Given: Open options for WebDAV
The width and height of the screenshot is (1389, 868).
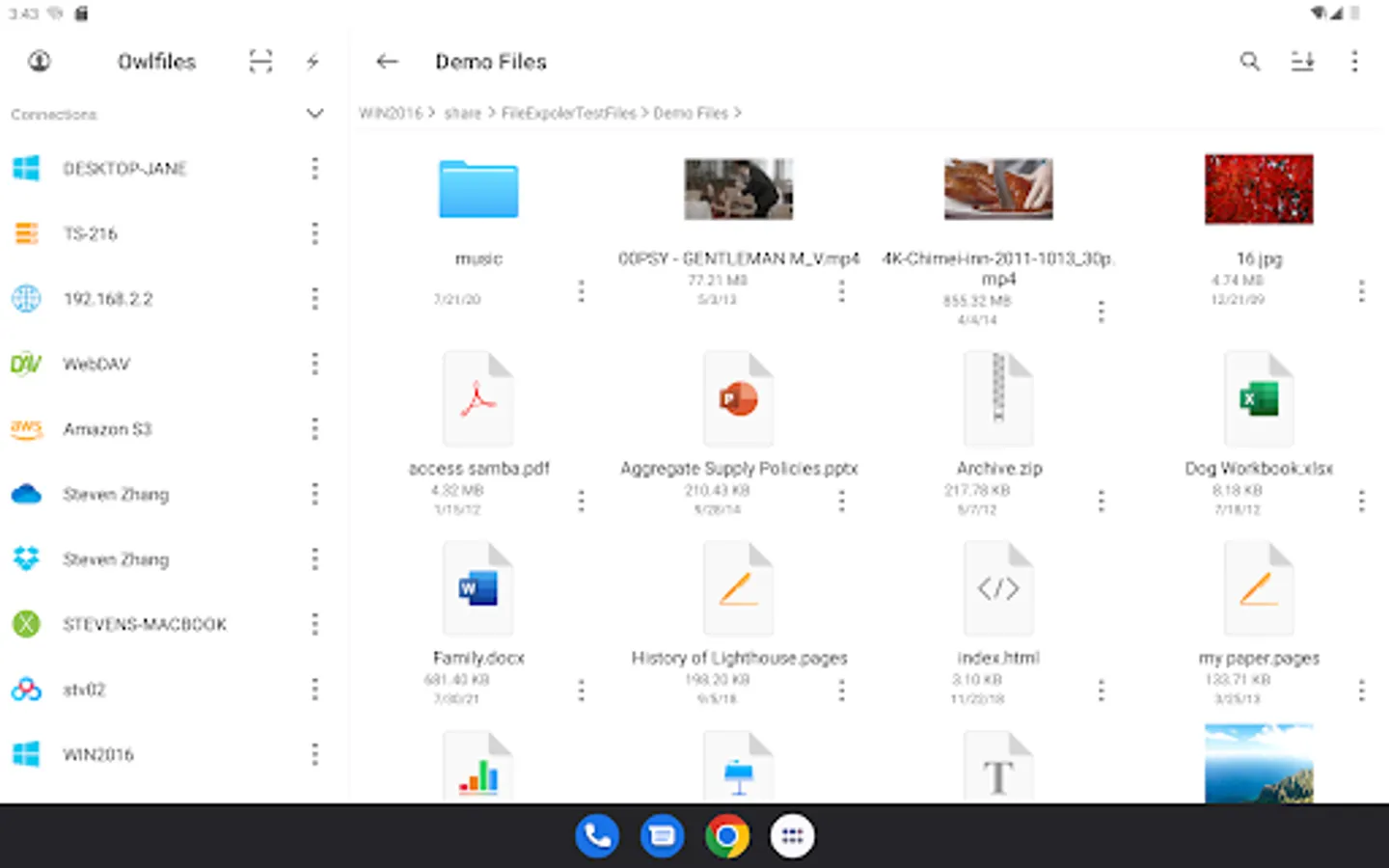Looking at the screenshot, I should tap(314, 364).
